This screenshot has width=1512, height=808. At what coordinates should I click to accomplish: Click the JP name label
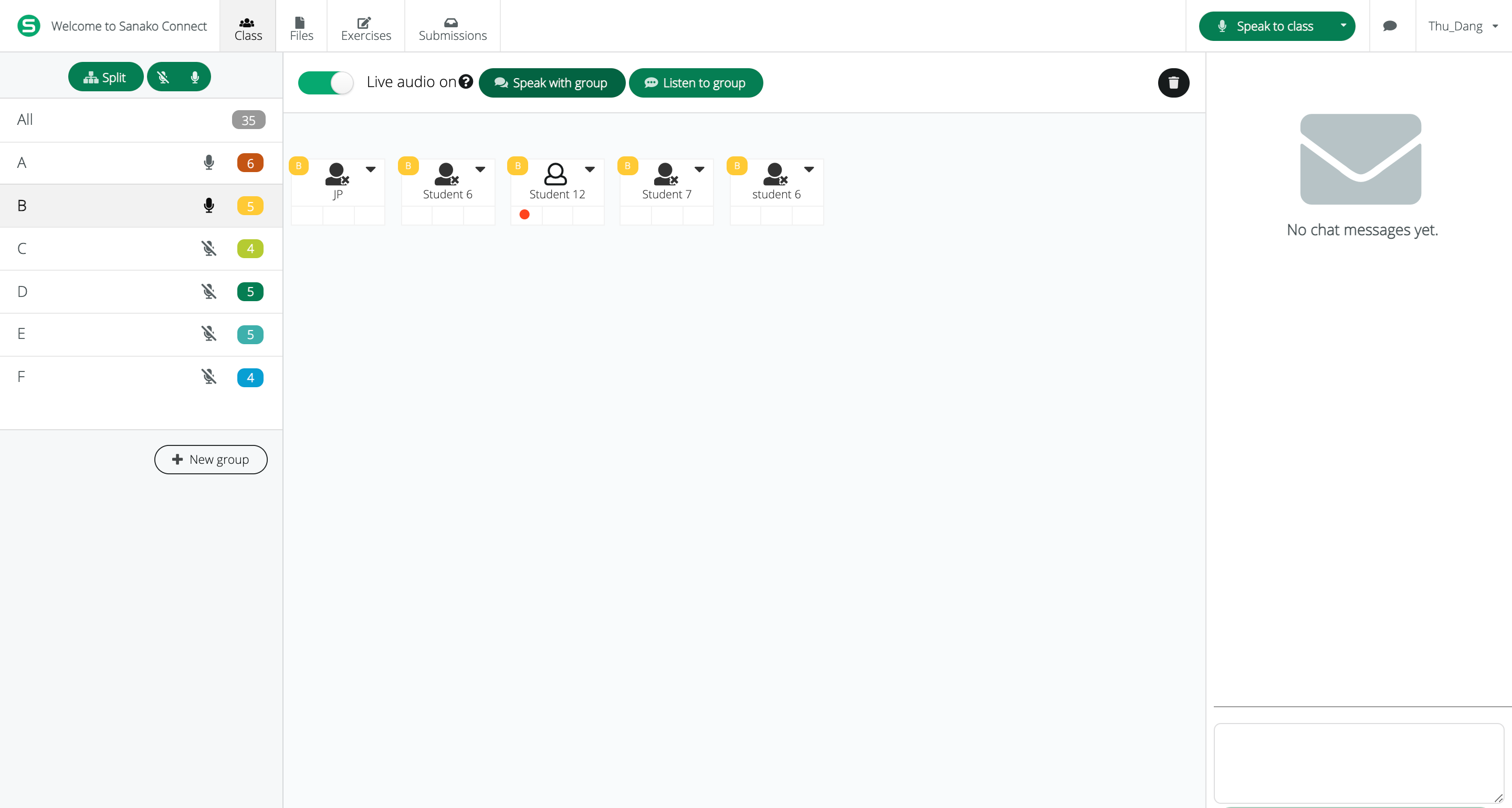click(x=338, y=194)
